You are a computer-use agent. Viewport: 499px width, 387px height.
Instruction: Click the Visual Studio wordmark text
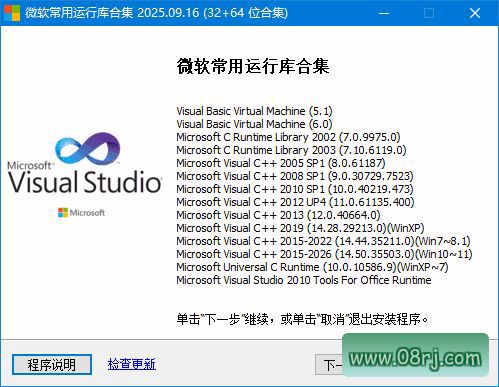(85, 182)
